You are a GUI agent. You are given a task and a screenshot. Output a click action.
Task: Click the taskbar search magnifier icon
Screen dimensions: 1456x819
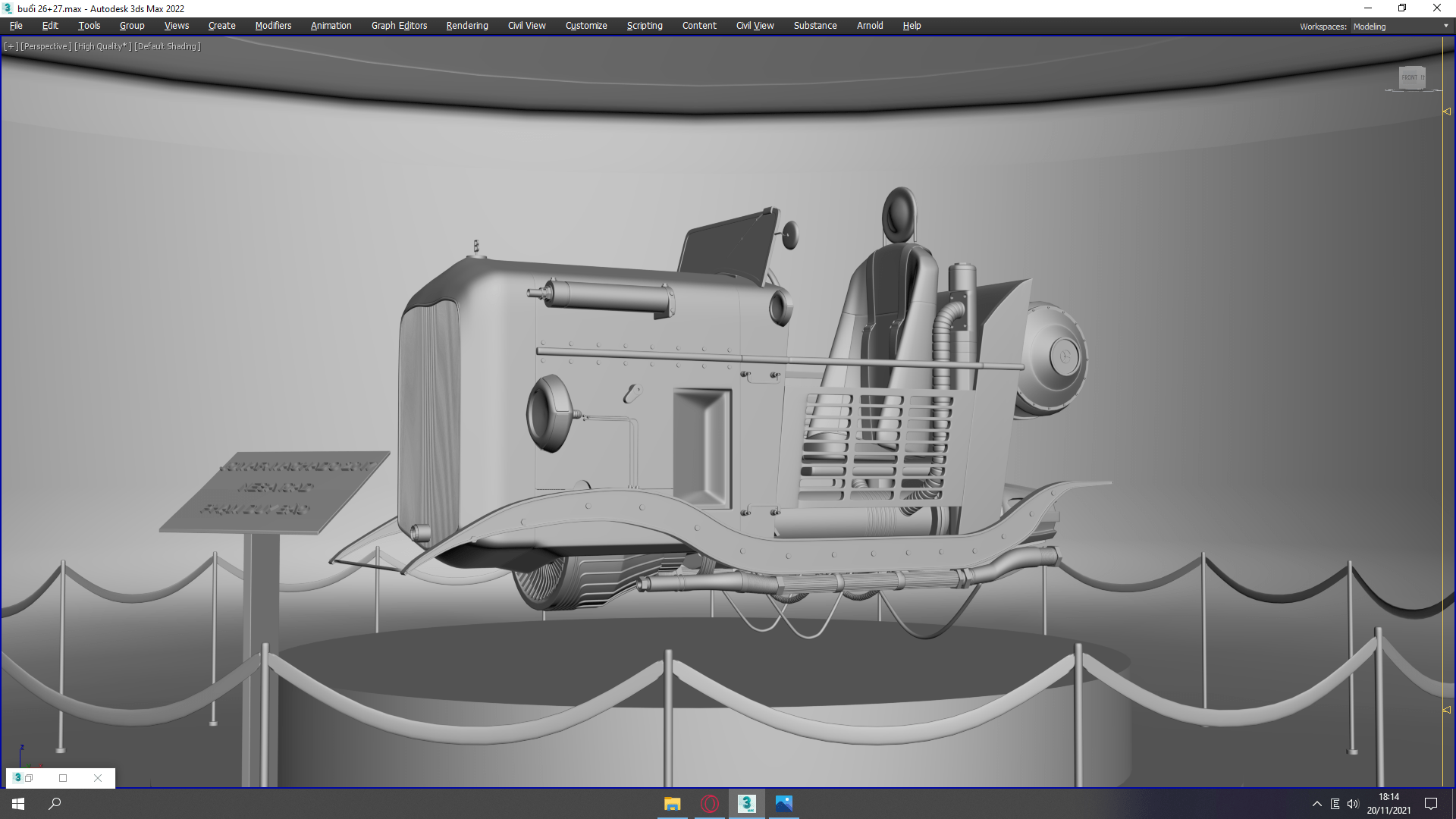pyautogui.click(x=55, y=804)
